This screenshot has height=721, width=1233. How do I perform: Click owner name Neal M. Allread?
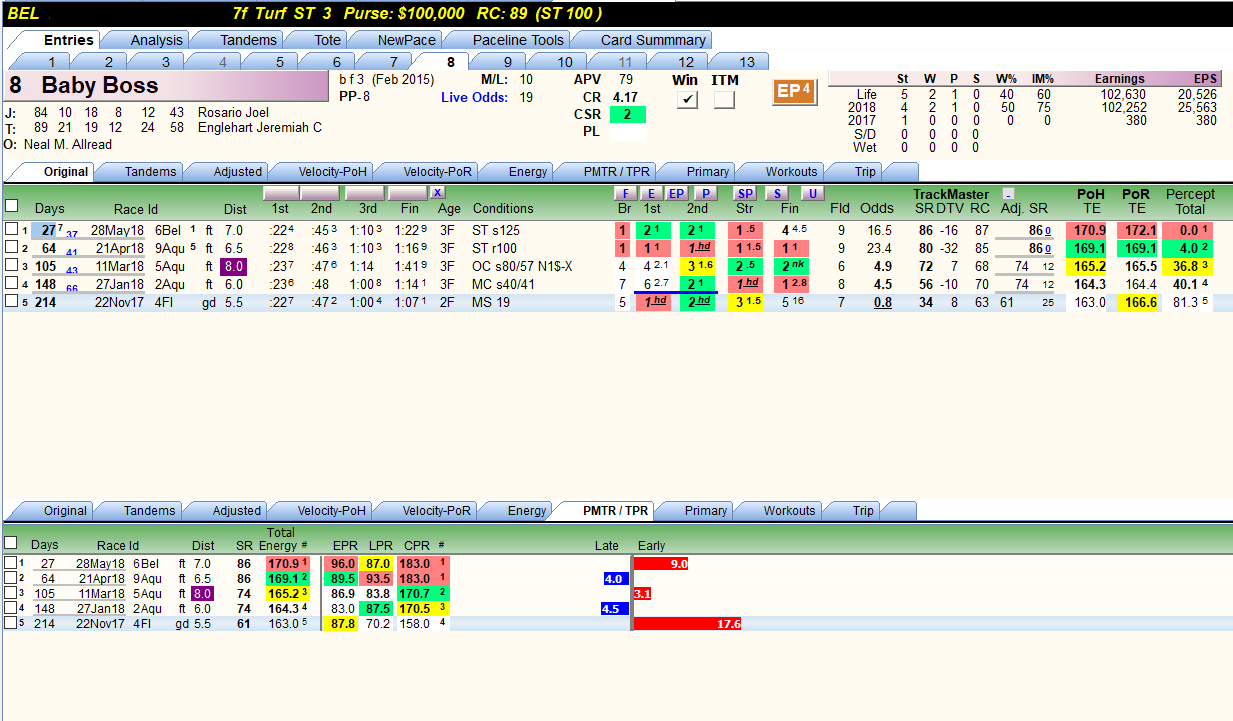(x=68, y=144)
